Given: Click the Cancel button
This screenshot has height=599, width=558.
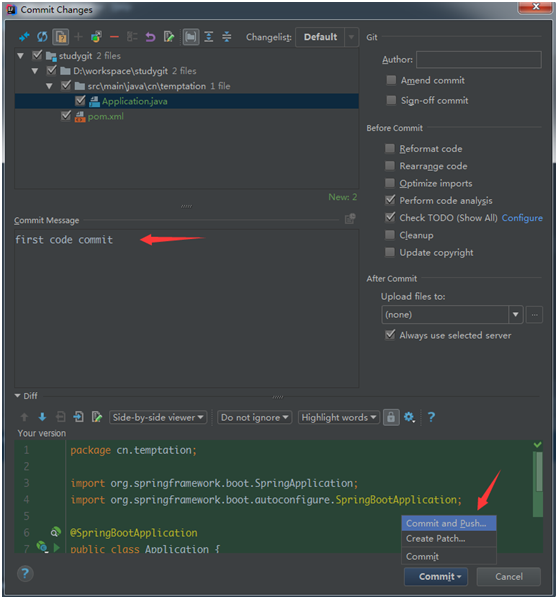Looking at the screenshot, I should pos(509,576).
